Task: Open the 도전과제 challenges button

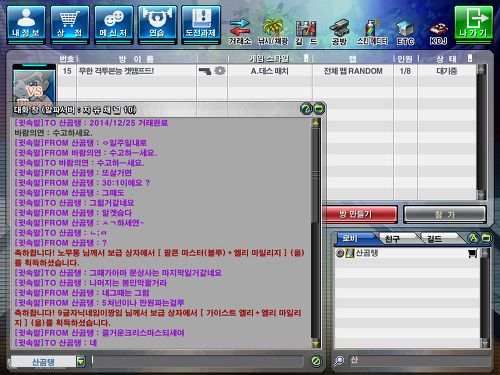Action: click(x=201, y=25)
